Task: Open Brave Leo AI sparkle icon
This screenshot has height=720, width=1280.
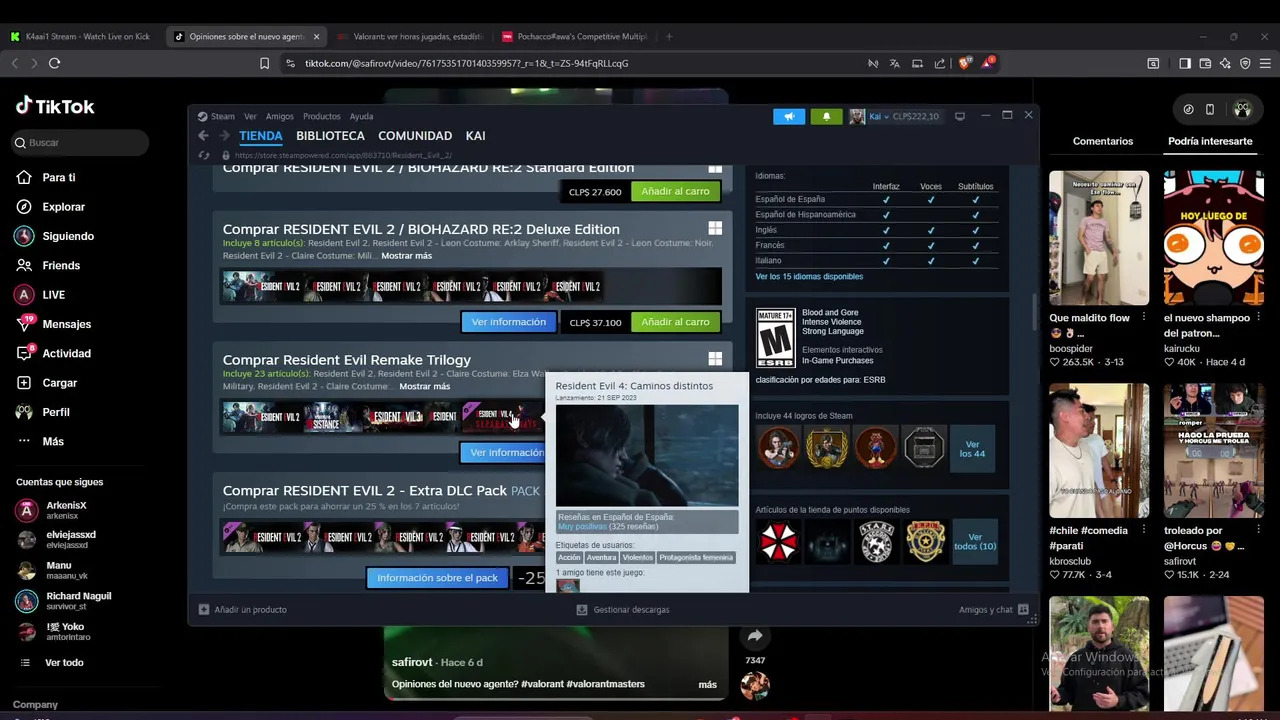Action: pyautogui.click(x=1225, y=63)
